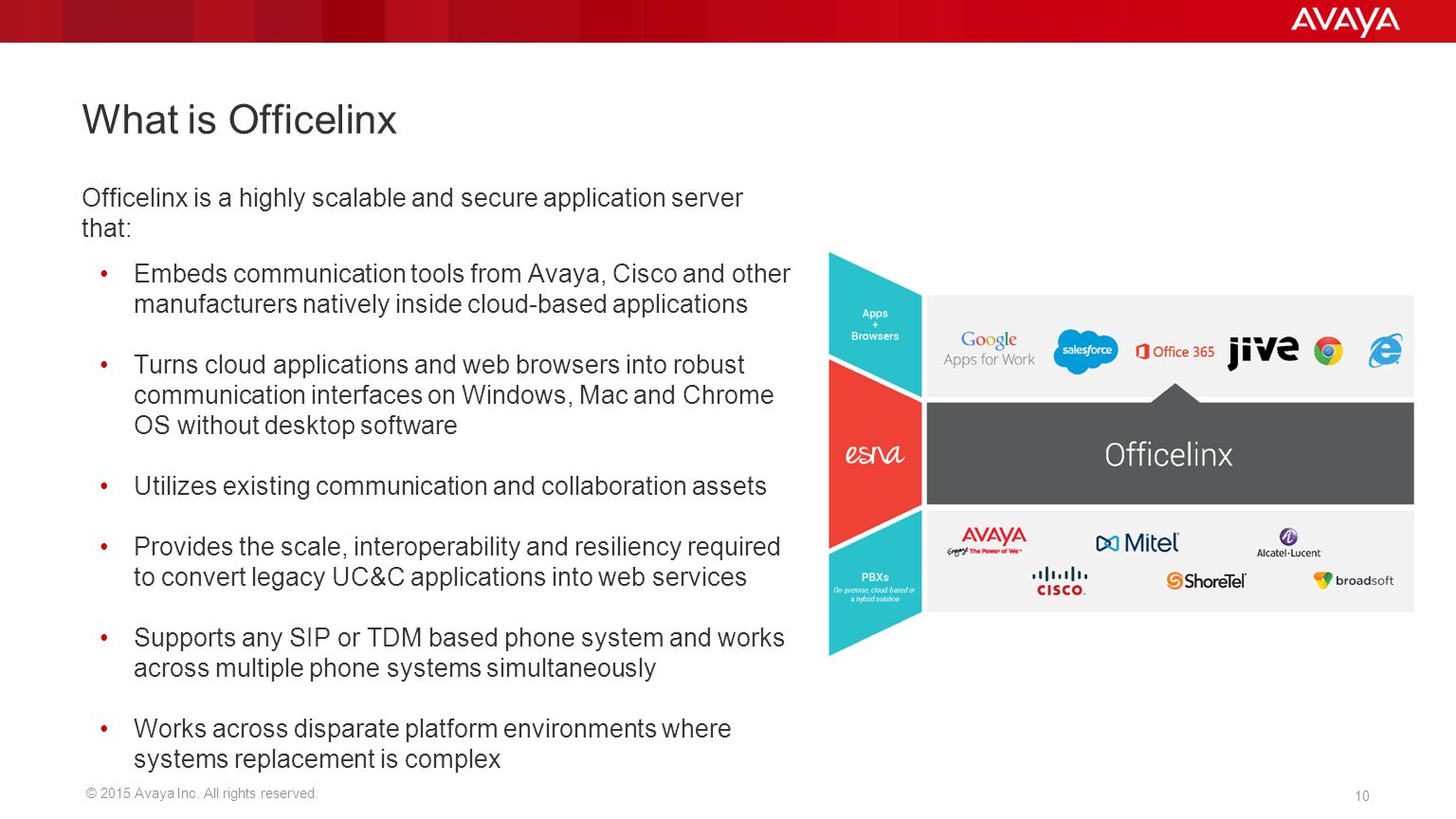The width and height of the screenshot is (1456, 819).
Task: Click the slide title What is Officelinx
Action: 239,119
